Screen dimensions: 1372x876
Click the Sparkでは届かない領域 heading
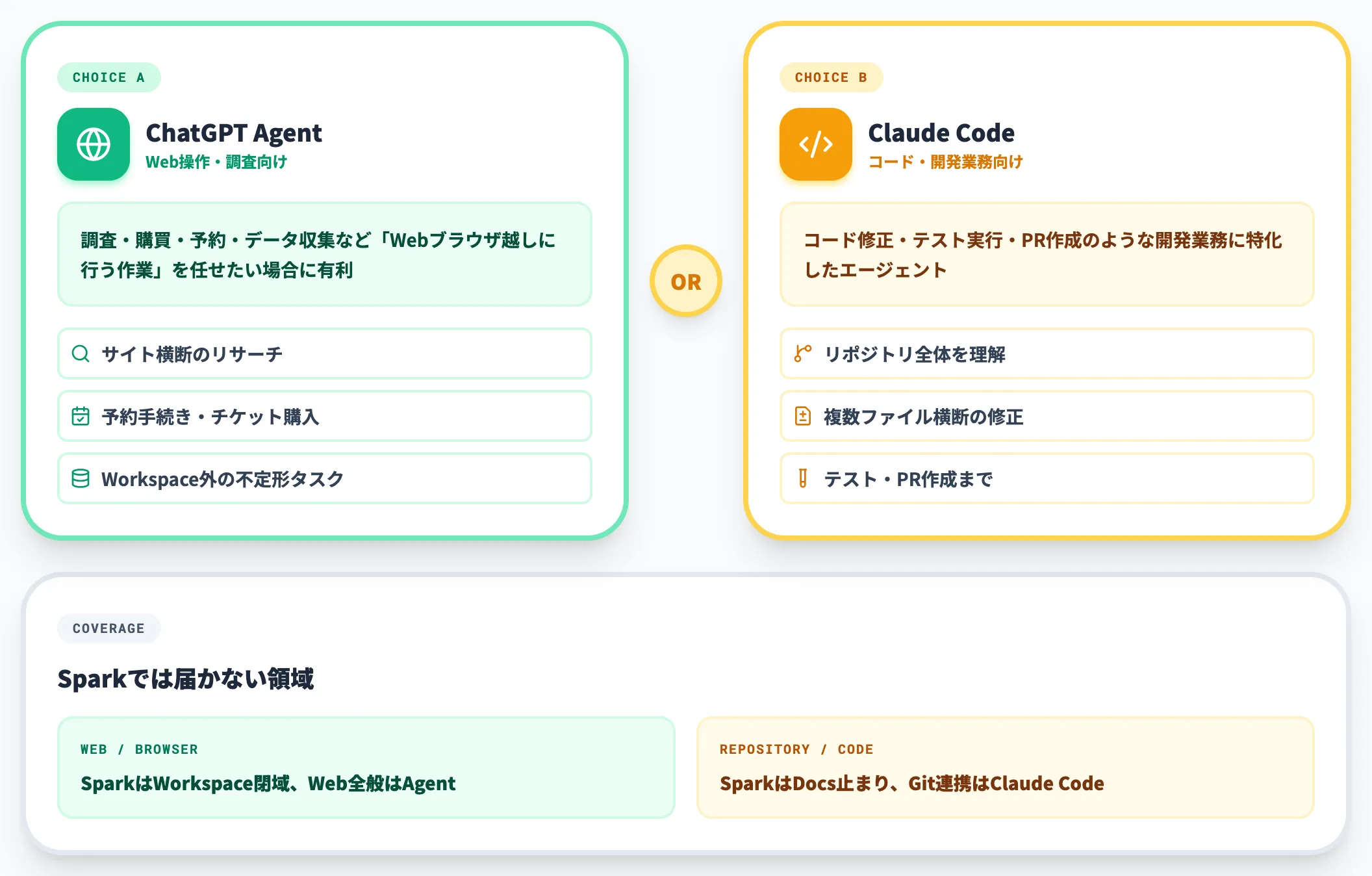pyautogui.click(x=186, y=679)
